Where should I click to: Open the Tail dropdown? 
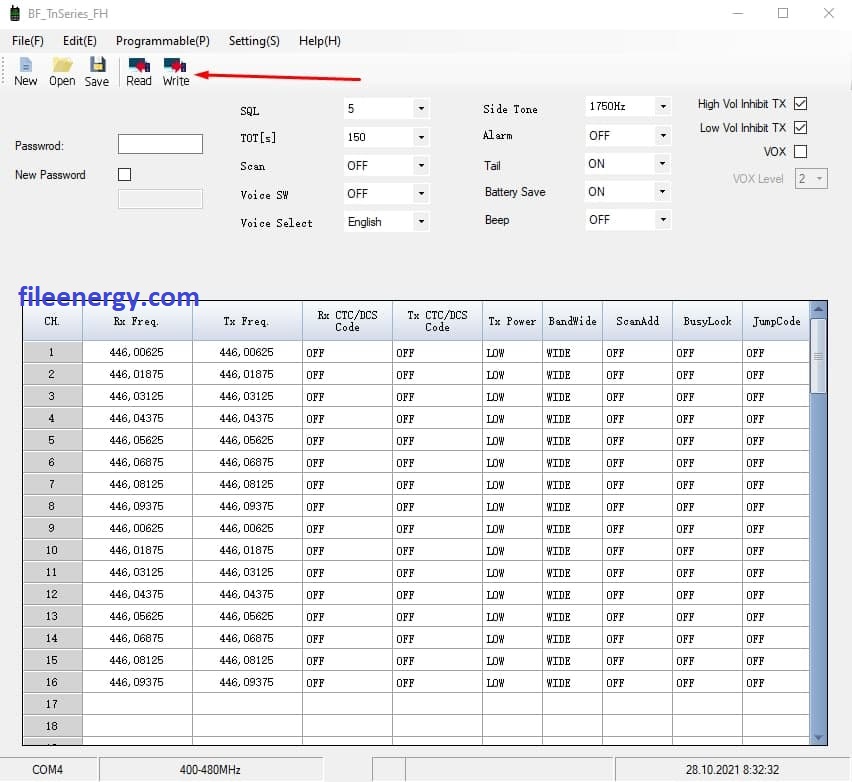pos(663,164)
